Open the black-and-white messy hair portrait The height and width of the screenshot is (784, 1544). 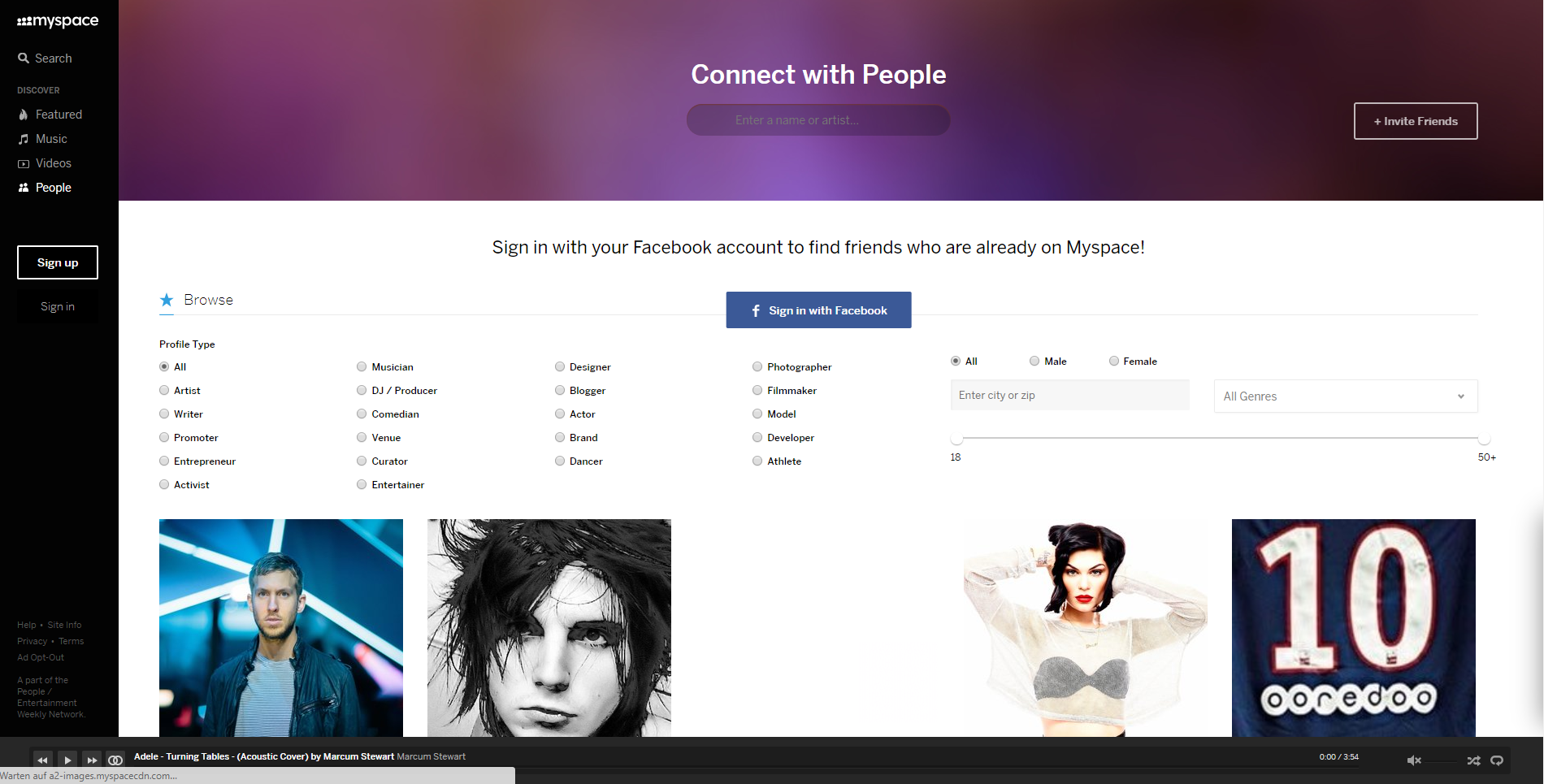coord(549,628)
